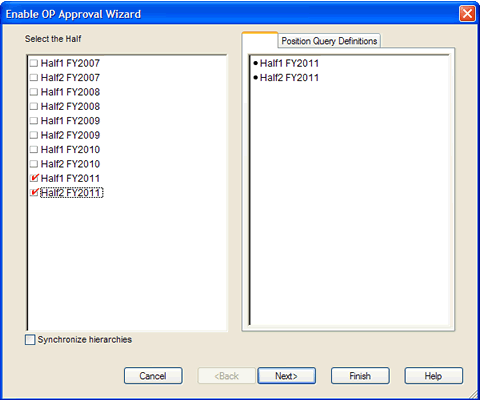Image resolution: width=480 pixels, height=400 pixels.
Task: Click the Half1 FY2009 label text
Action: [70, 120]
